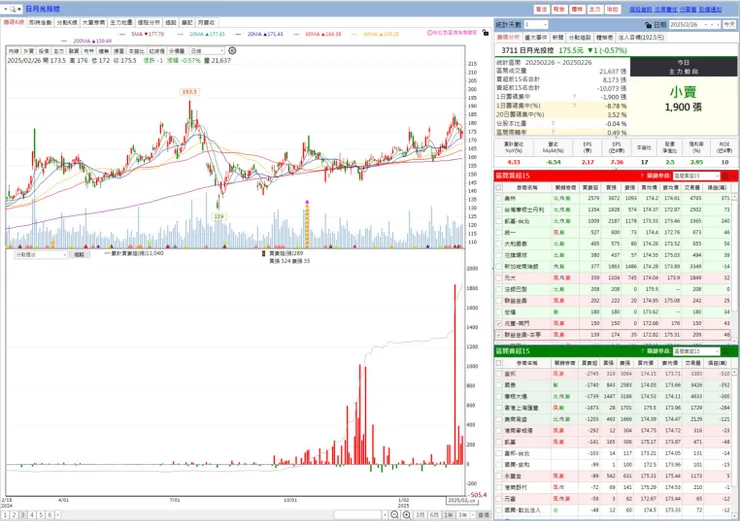This screenshot has height=521, width=740.
Task: Open dropdown arrow beside page number 6
Action: click(58, 515)
